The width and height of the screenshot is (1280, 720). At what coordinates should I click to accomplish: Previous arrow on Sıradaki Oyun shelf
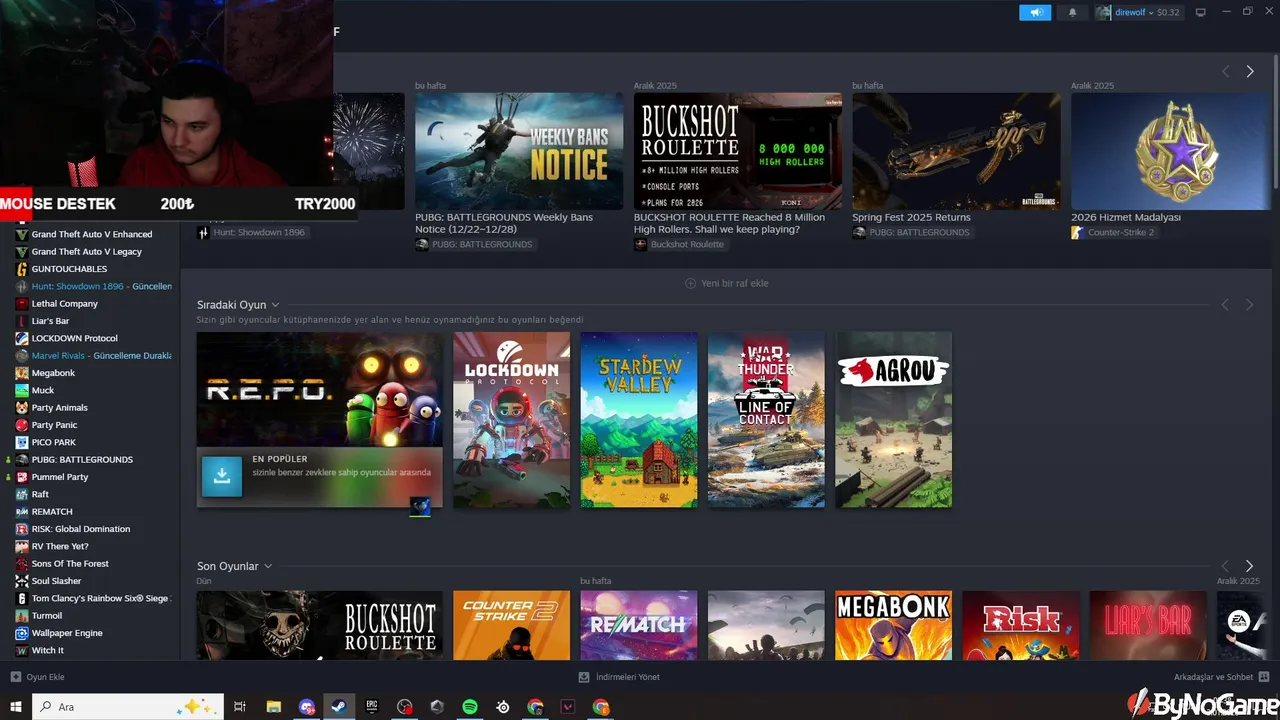pyautogui.click(x=1225, y=305)
